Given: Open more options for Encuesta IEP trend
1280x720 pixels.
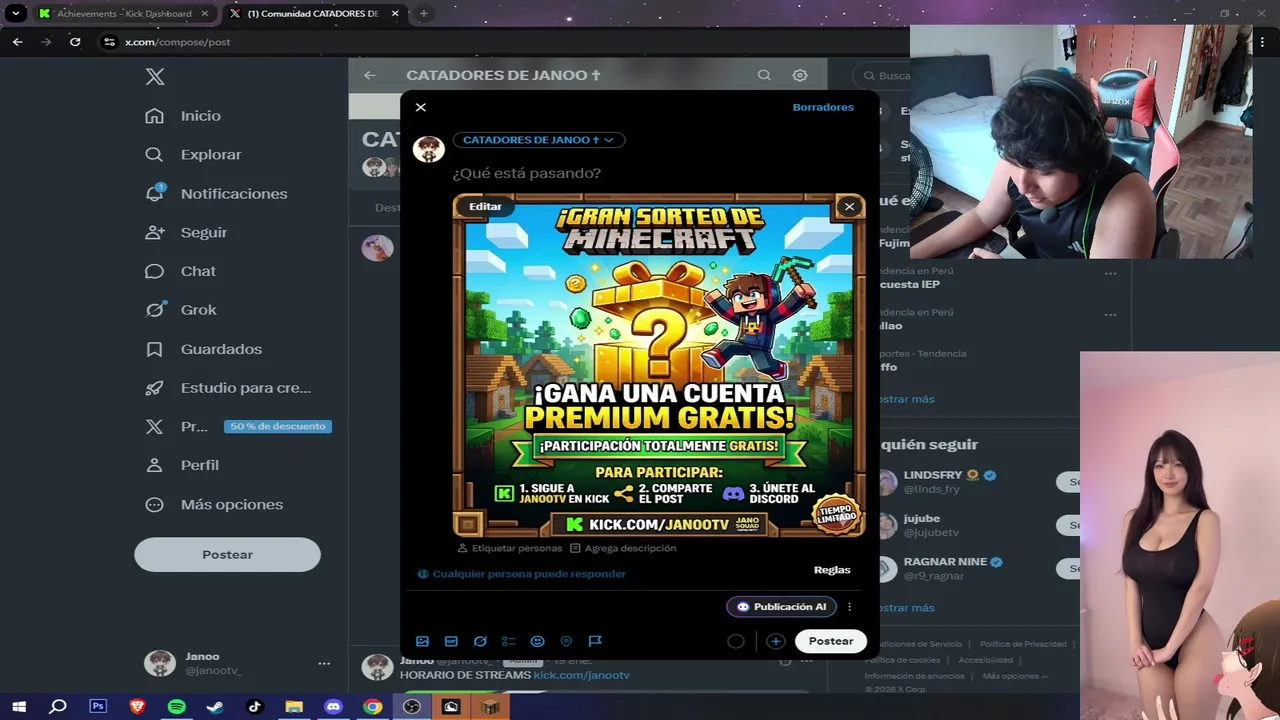Looking at the screenshot, I should 1110,273.
